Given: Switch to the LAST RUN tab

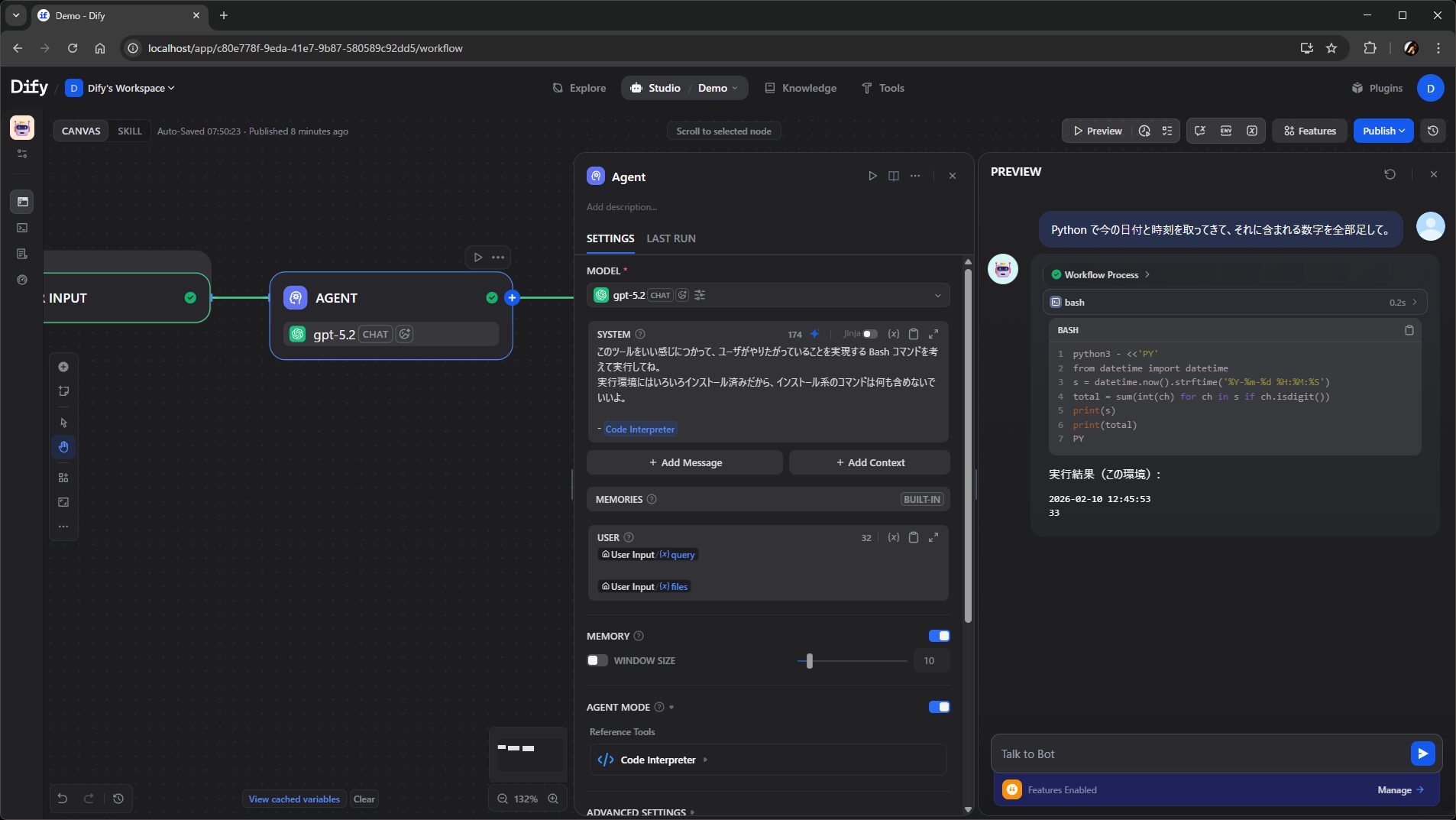Looking at the screenshot, I should pos(670,238).
